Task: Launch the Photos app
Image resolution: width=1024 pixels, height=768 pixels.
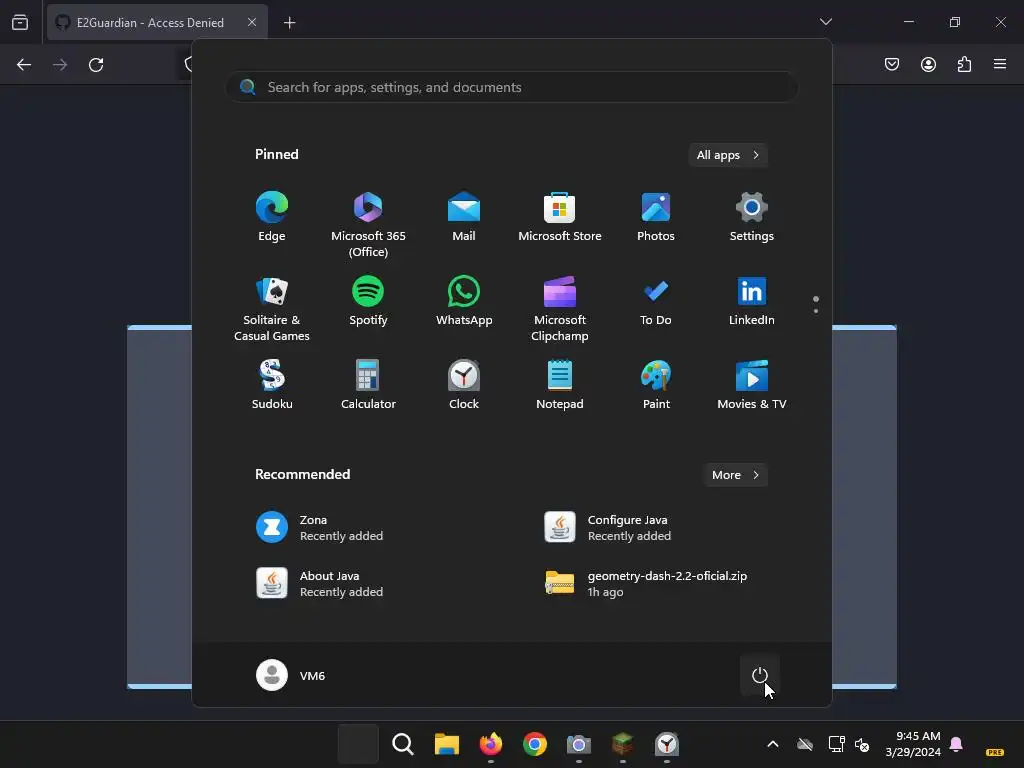Action: coord(656,217)
